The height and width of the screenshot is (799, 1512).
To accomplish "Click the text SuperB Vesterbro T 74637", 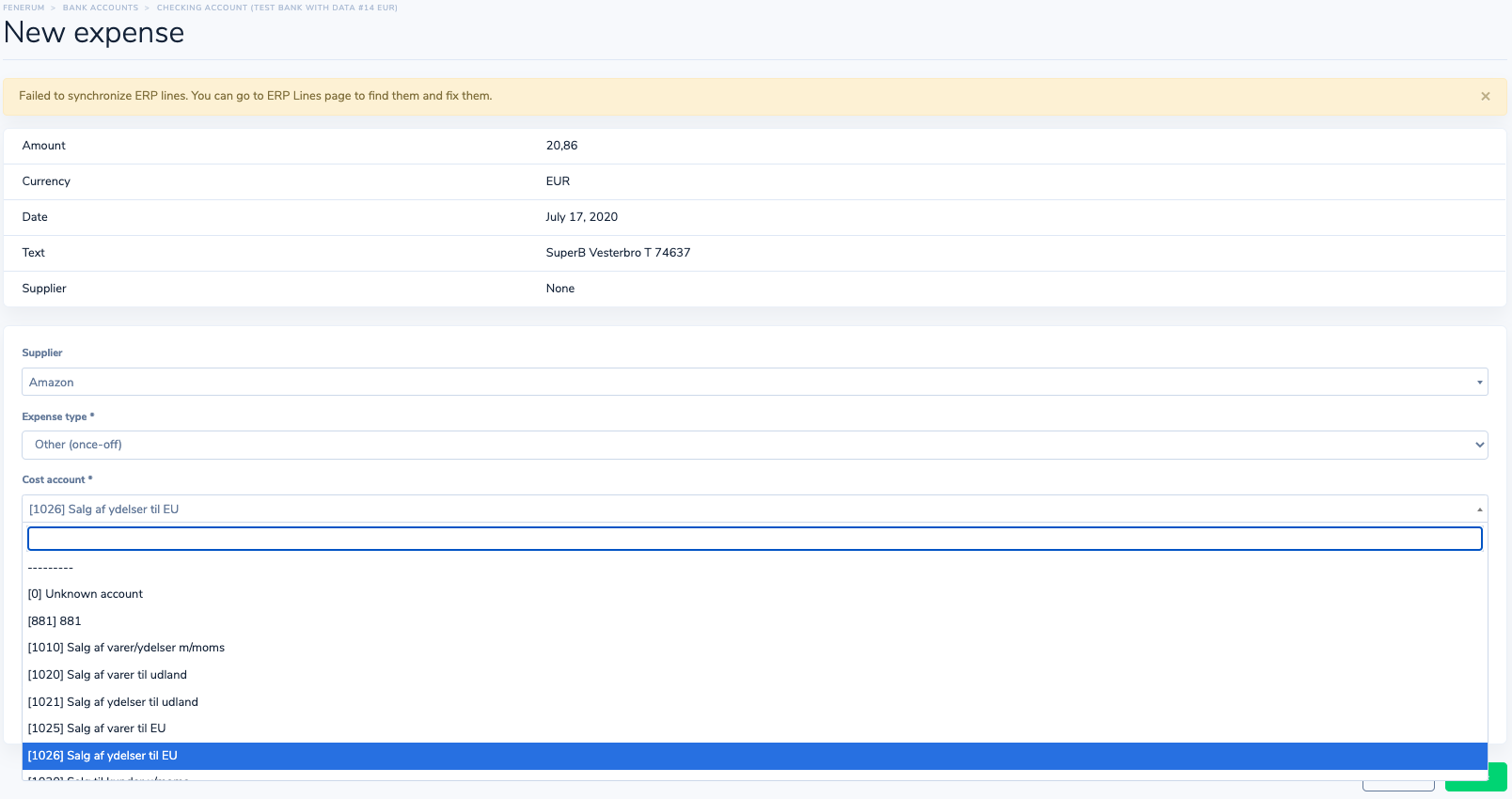I will click(x=618, y=253).
